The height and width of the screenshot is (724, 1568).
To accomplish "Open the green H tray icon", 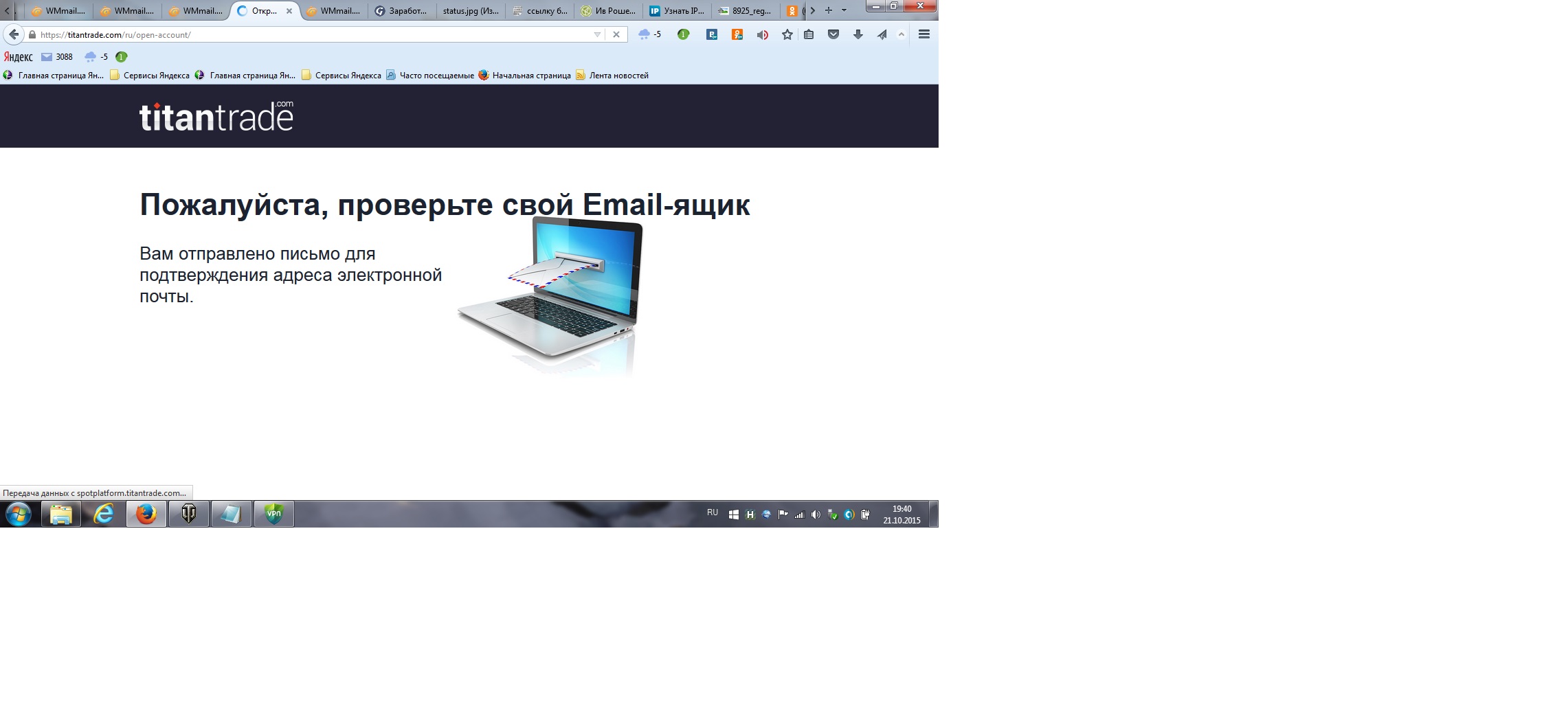I will click(750, 514).
